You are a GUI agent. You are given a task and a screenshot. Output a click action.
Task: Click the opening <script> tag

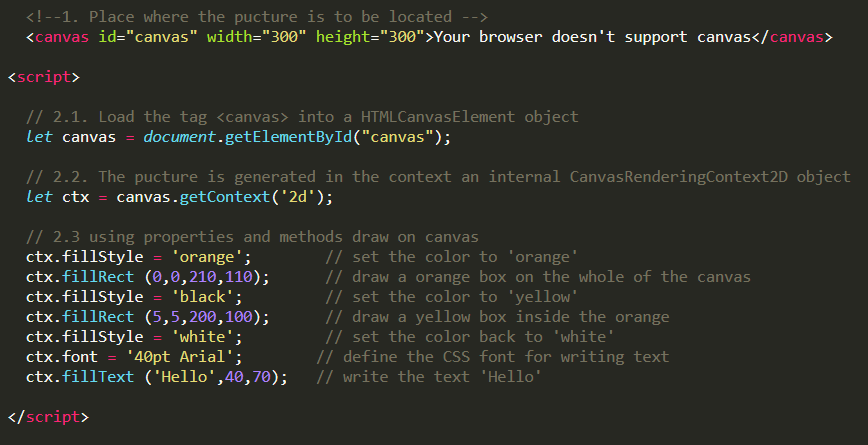(44, 77)
